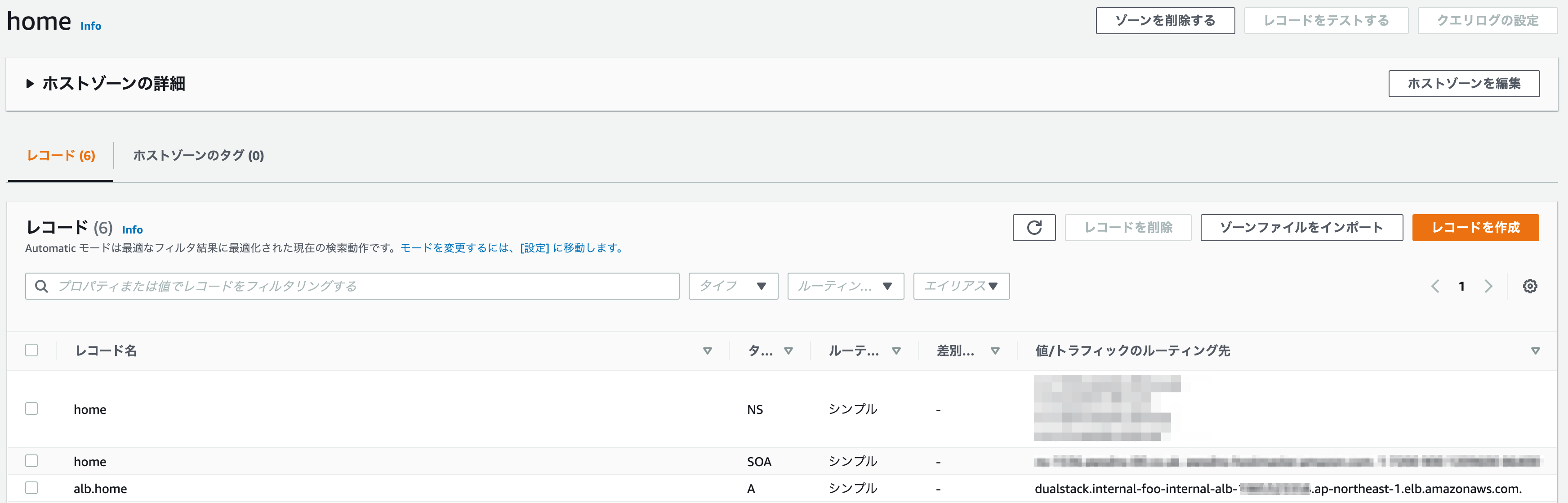This screenshot has height=503, width=1568.
Task: Open the ルーティン... filter dropdown
Action: click(846, 286)
